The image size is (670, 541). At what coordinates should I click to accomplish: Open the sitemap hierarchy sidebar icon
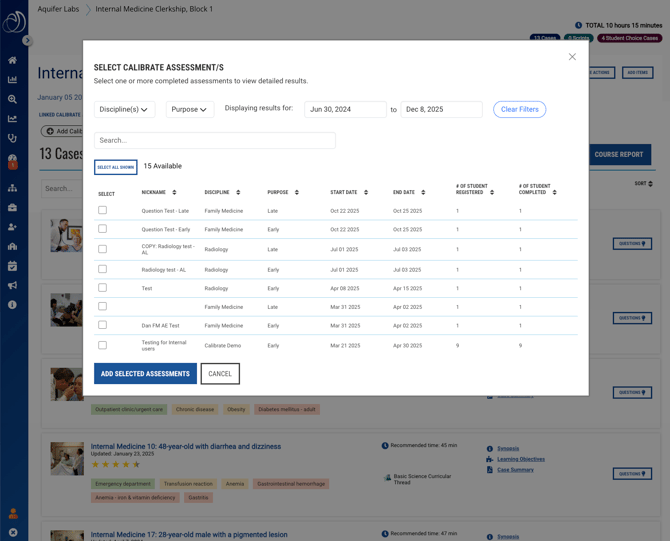12,188
